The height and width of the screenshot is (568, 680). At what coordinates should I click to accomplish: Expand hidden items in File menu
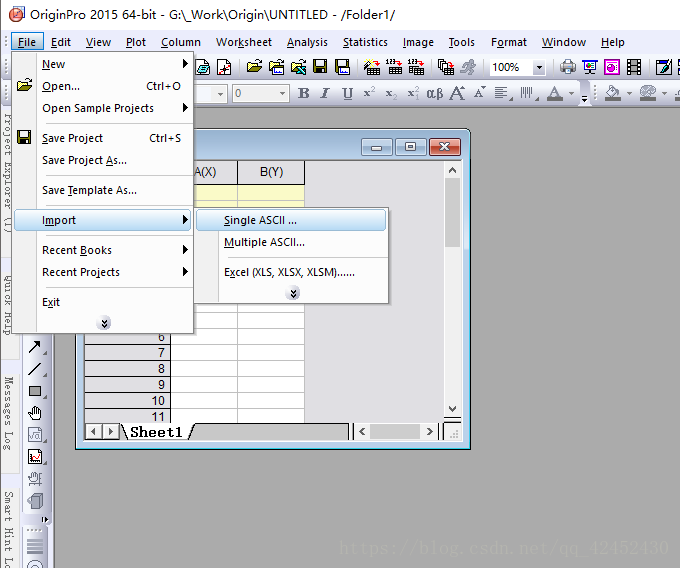[104, 323]
